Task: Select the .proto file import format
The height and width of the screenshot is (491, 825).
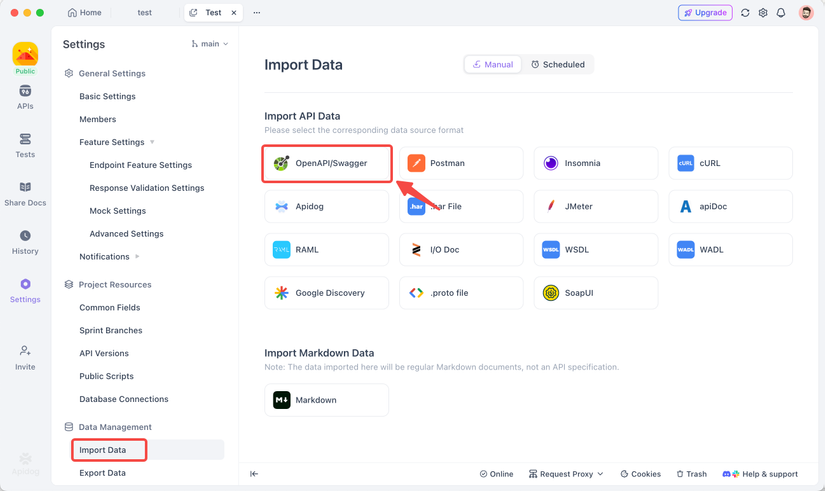Action: tap(461, 293)
